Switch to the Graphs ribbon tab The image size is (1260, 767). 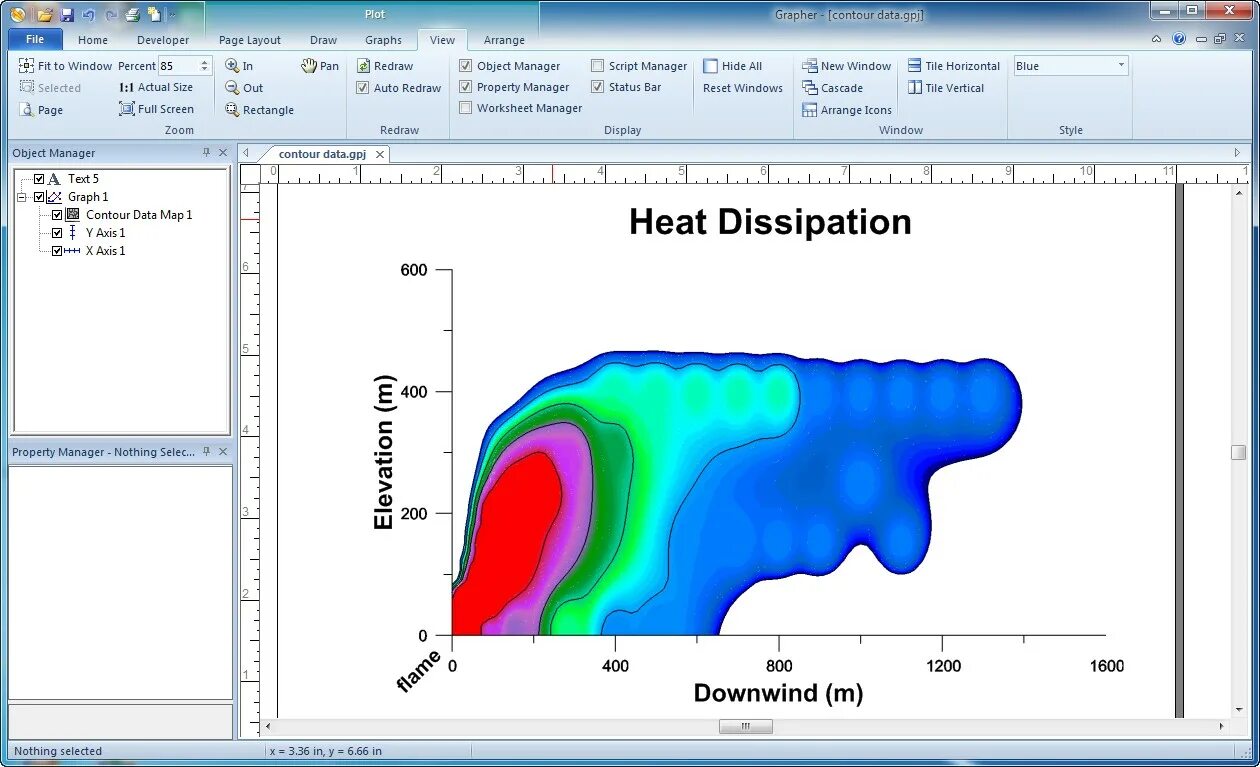383,40
